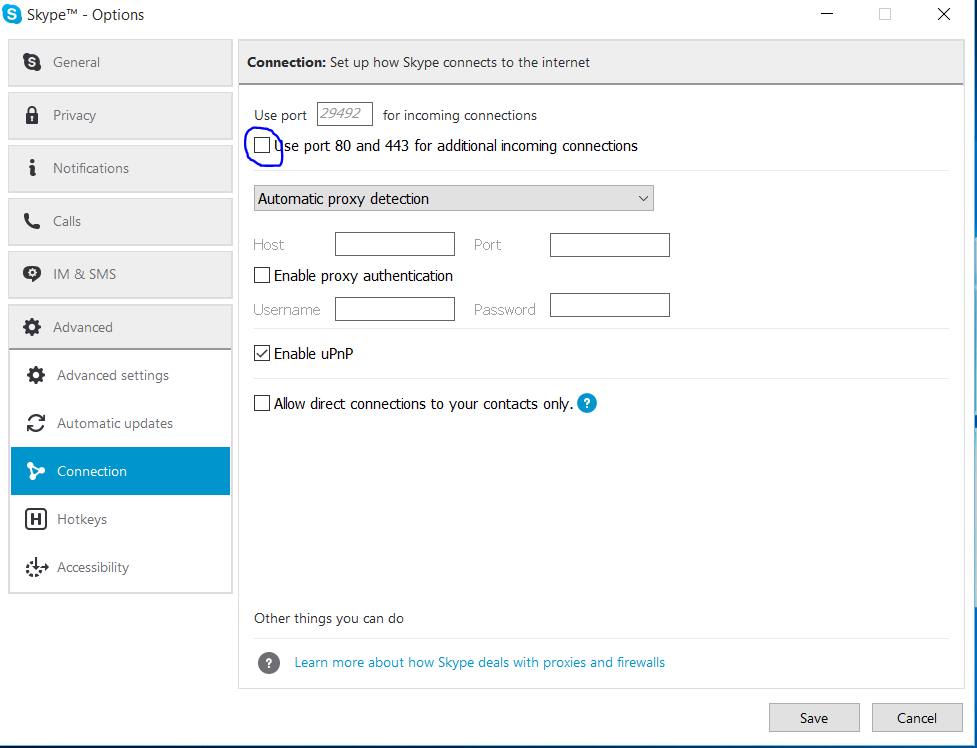This screenshot has width=977, height=748.
Task: Click the Notifications info icon
Action: (x=33, y=168)
